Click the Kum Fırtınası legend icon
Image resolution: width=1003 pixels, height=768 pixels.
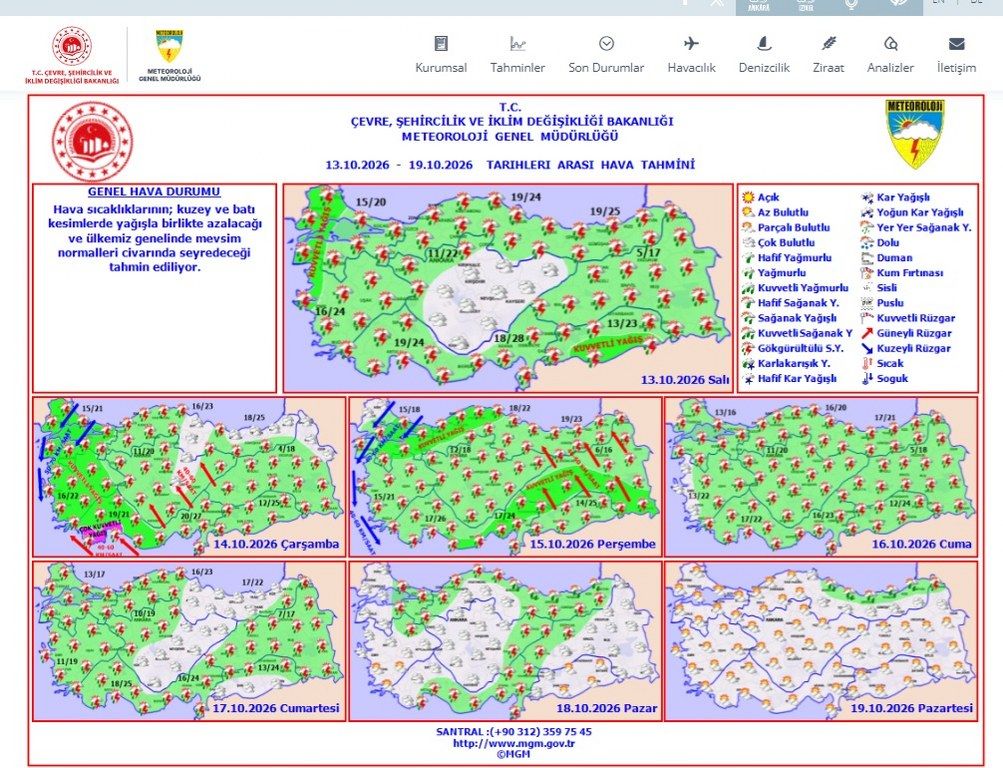[867, 273]
